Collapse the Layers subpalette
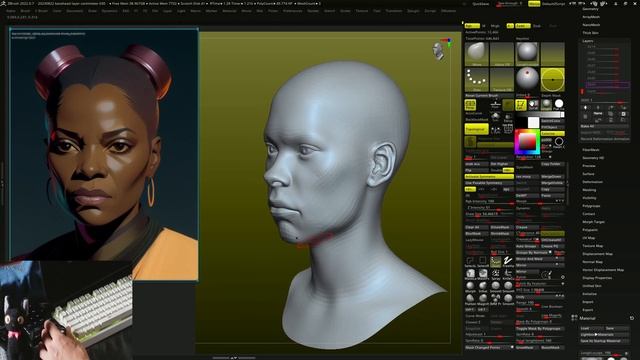Screen dimensions: 640x360 point(588,41)
